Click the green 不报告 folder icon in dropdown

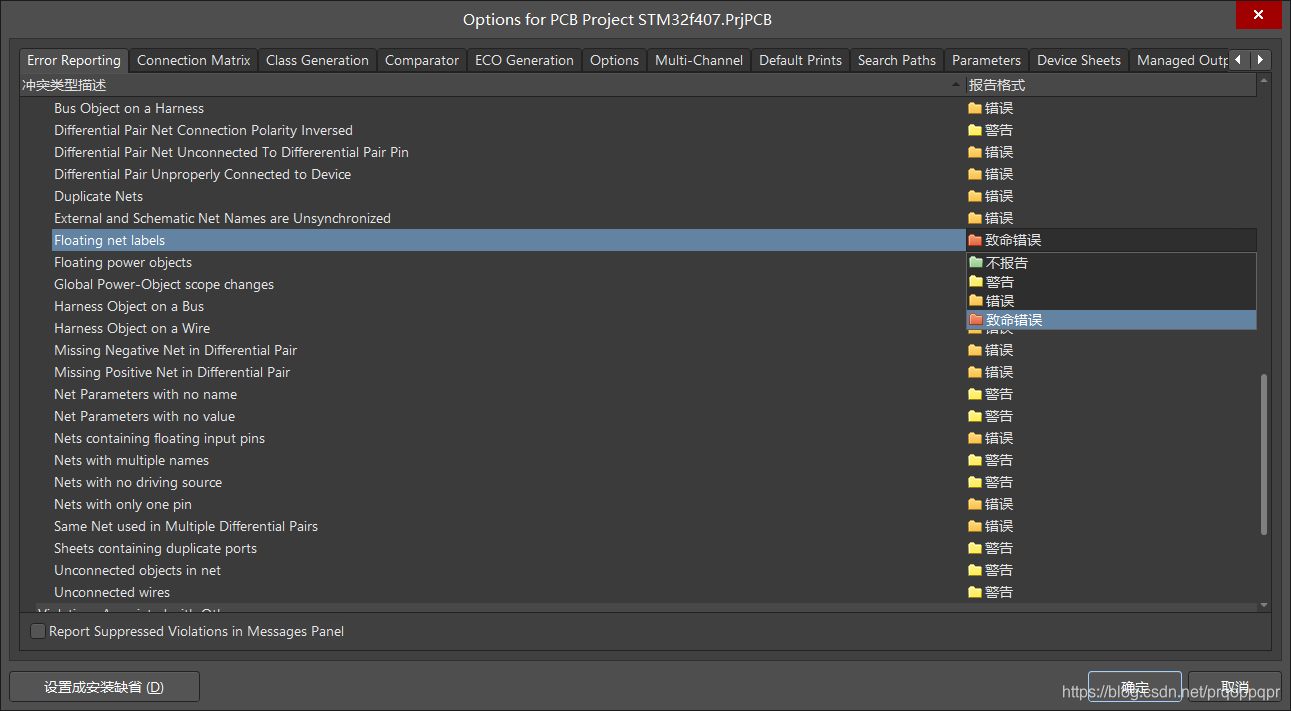click(976, 263)
